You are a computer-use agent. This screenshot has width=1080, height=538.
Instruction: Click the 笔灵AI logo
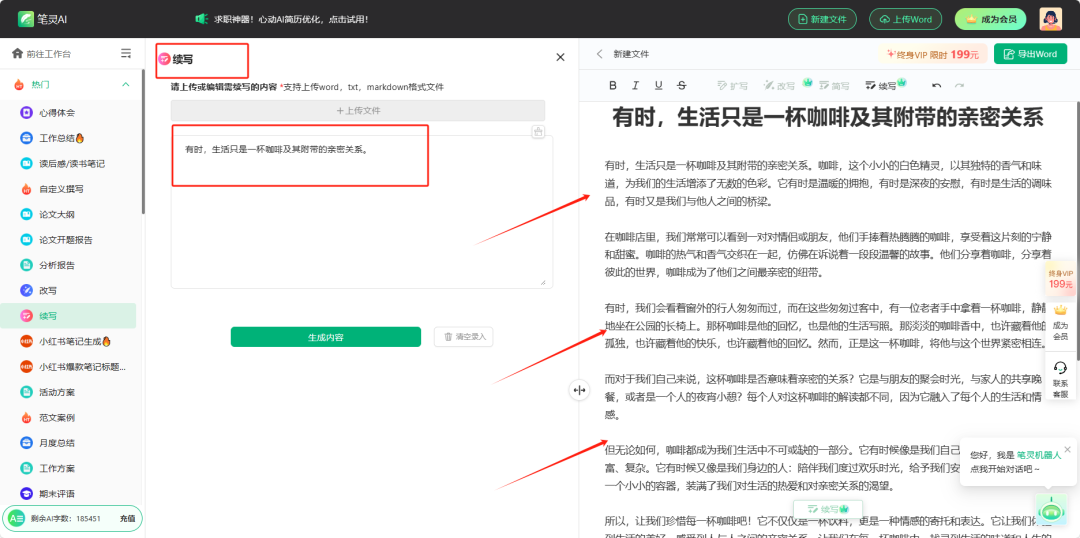pos(43,19)
